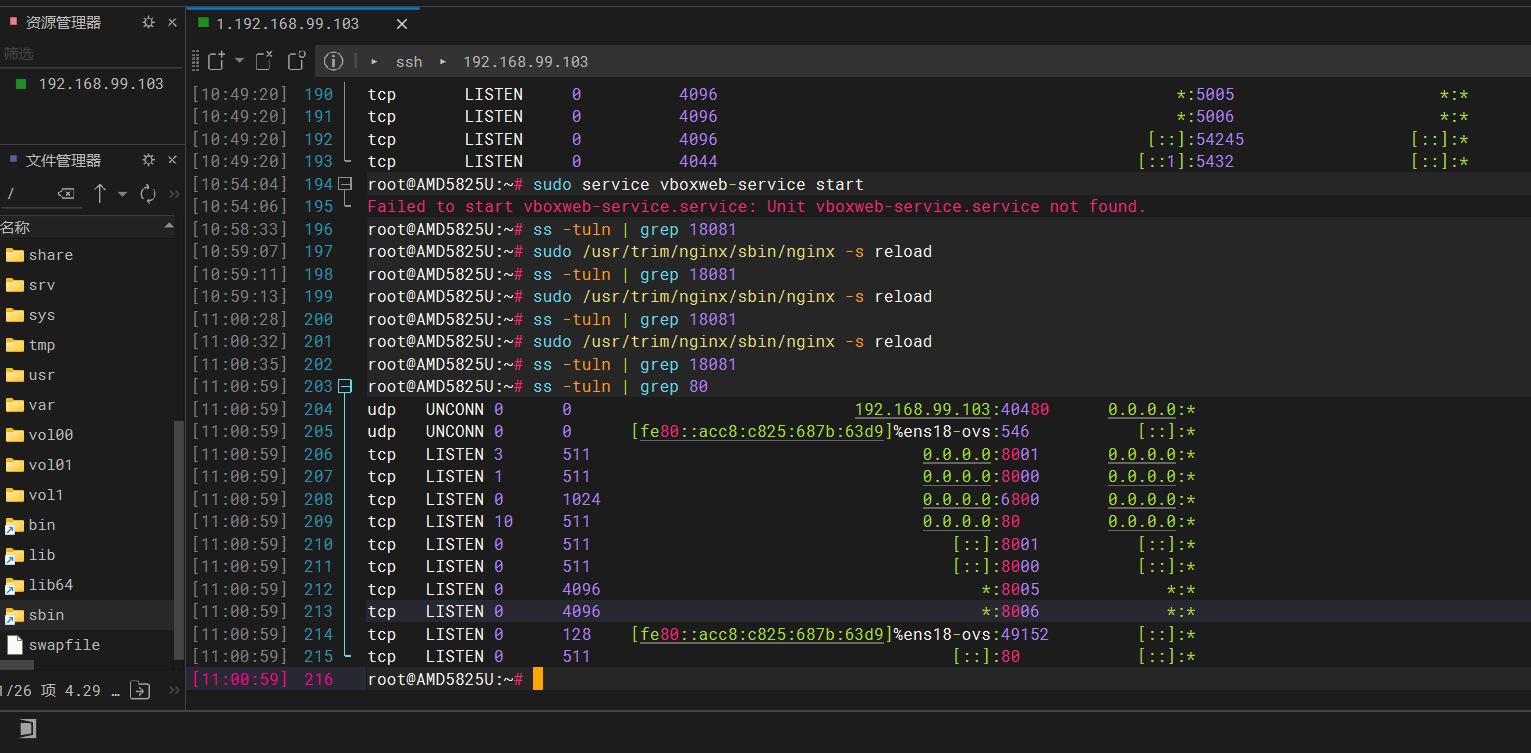Collapse the output block at line 203

pyautogui.click(x=346, y=386)
